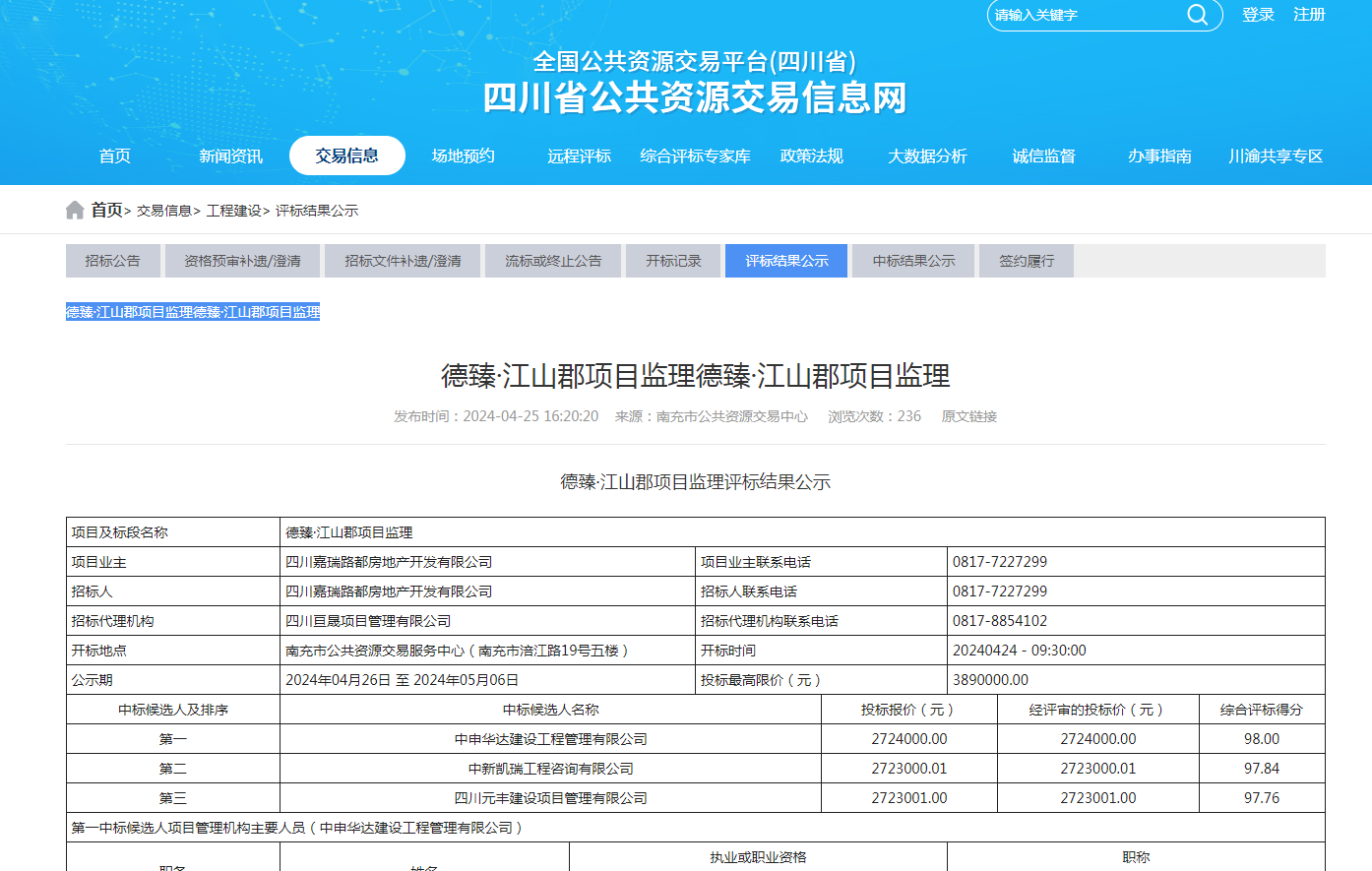1372x871 pixels.
Task: Select 交易信息 navigation item
Action: coord(347,156)
